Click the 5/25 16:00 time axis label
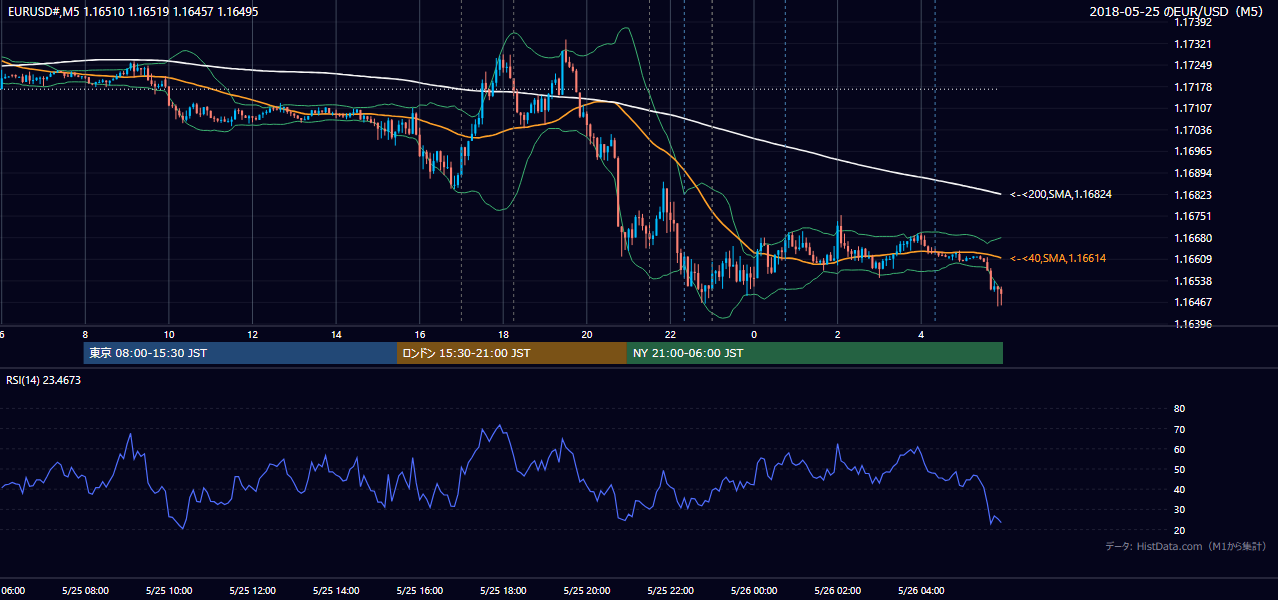 [x=419, y=591]
